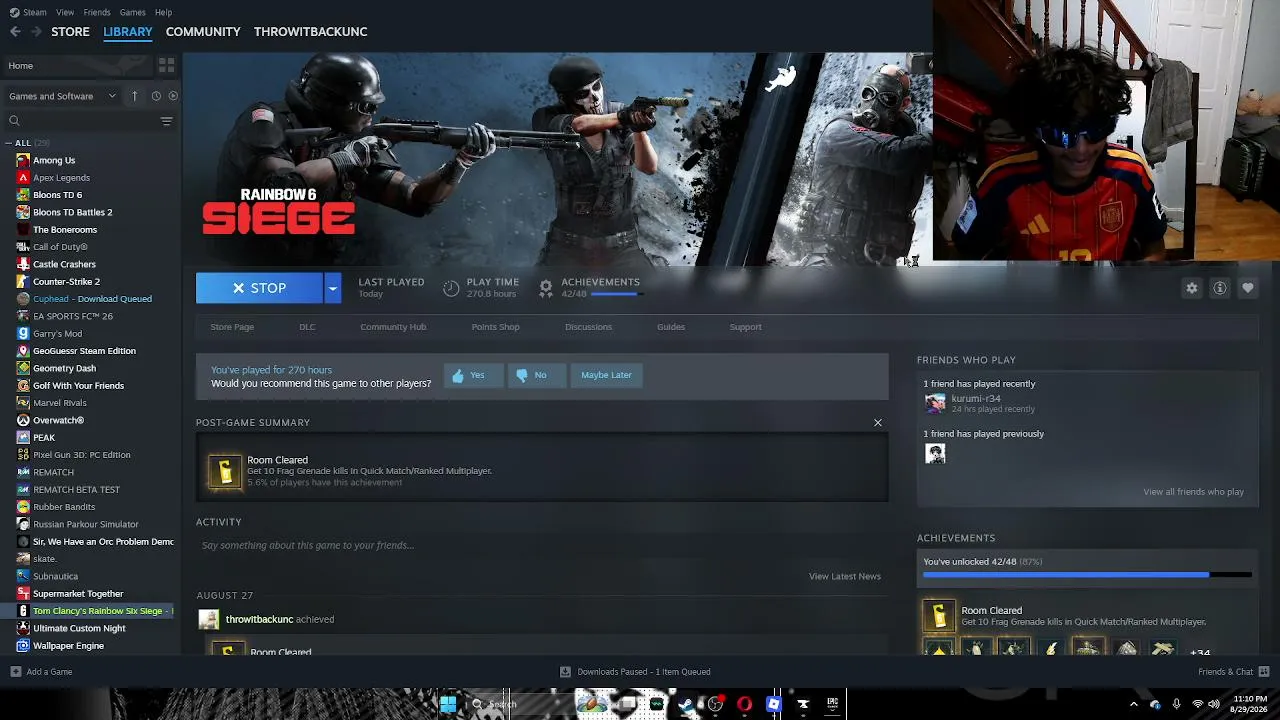Screen dimensions: 1280x720
Task: Open the Guides link
Action: [x=671, y=327]
